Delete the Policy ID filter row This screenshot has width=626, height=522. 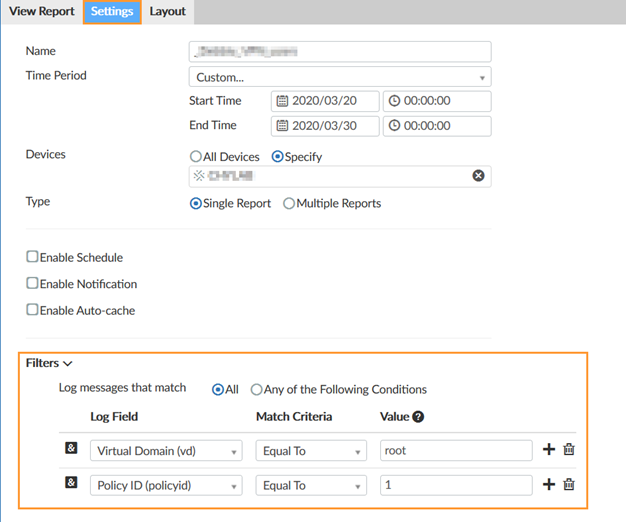(569, 485)
